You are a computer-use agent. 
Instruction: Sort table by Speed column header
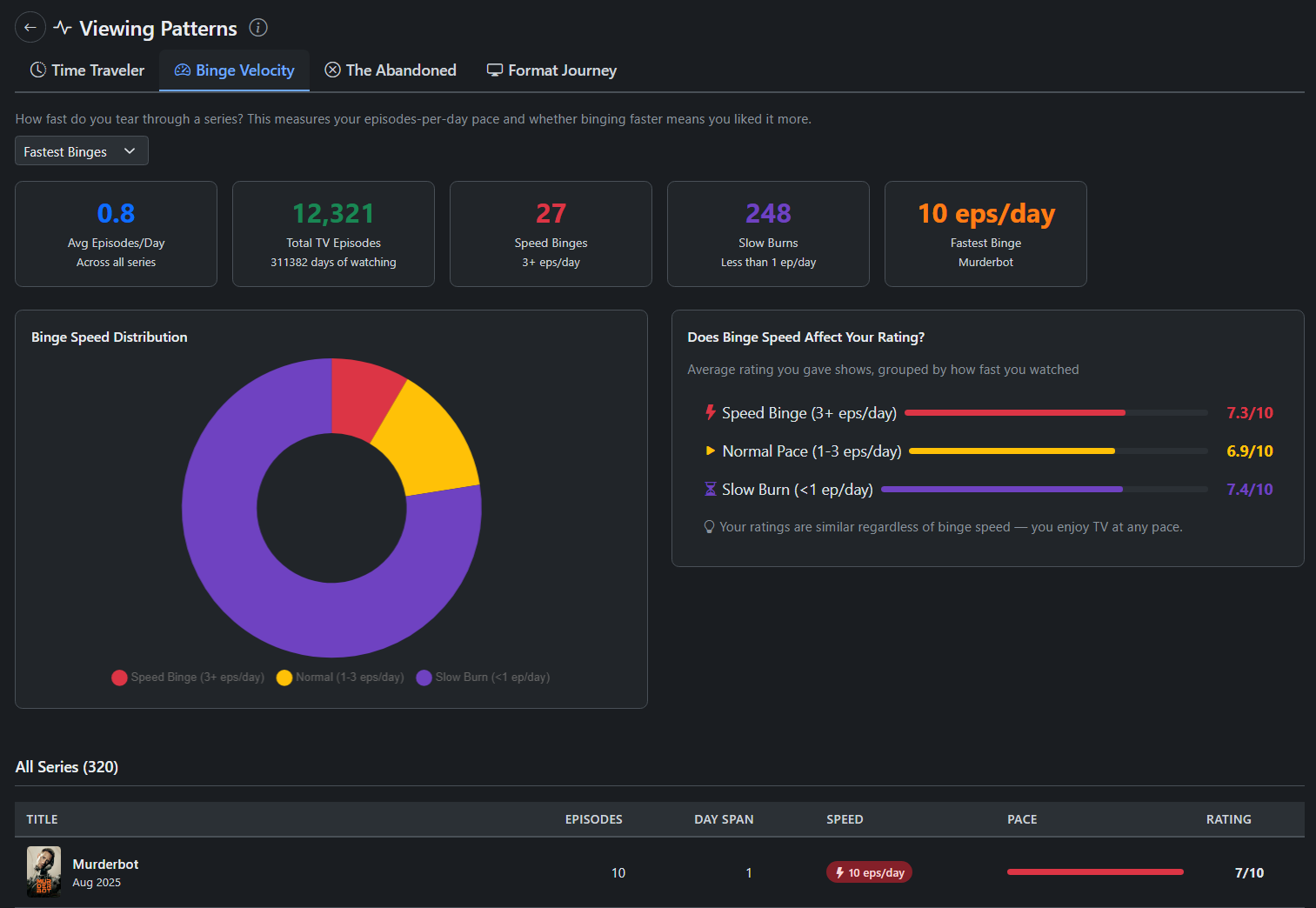[845, 819]
